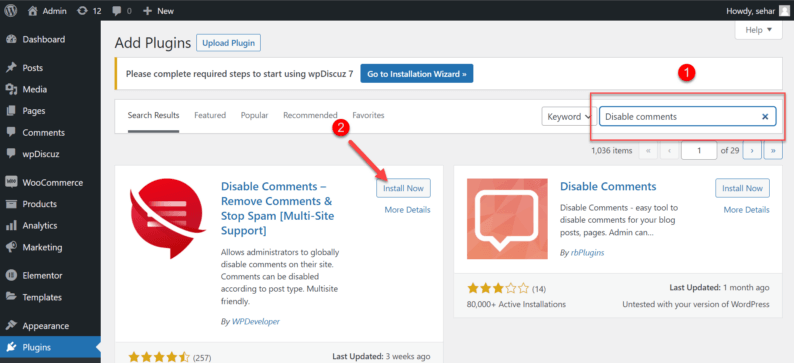Open the Admin site home icon

[x=33, y=11]
